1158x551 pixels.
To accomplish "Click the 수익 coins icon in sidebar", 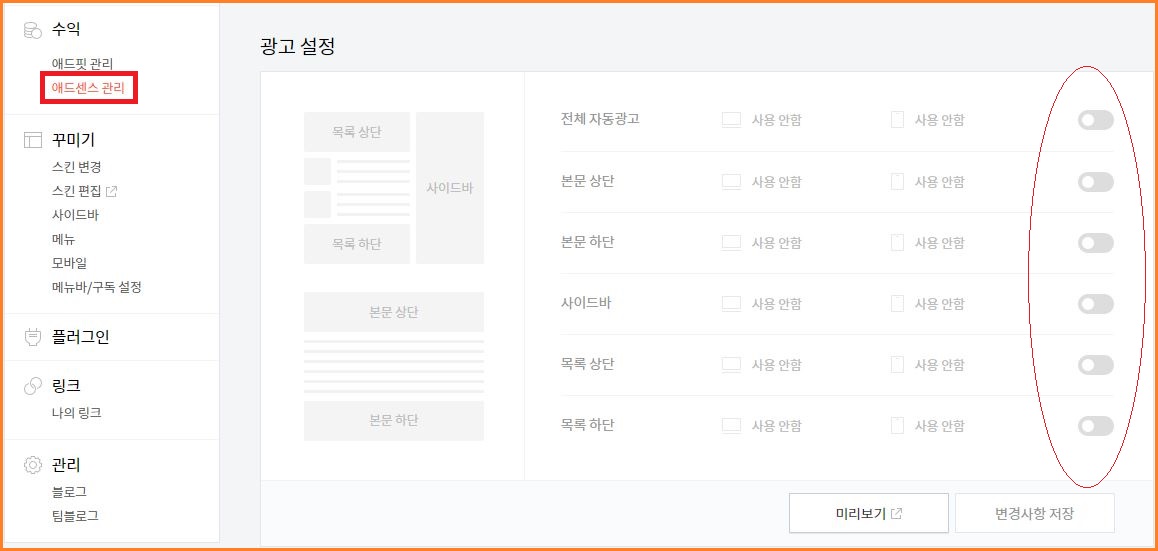I will click(32, 30).
